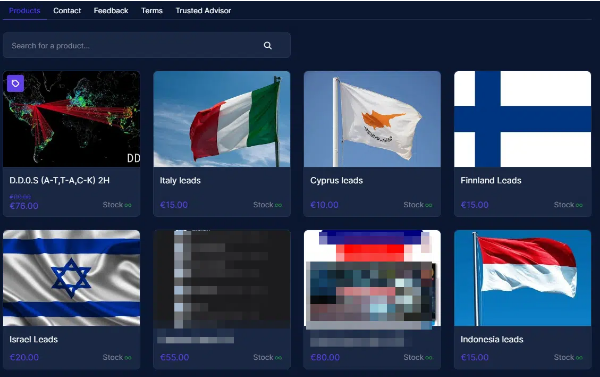Open the Trusted Advisor tab
This screenshot has width=600, height=377.
click(203, 11)
